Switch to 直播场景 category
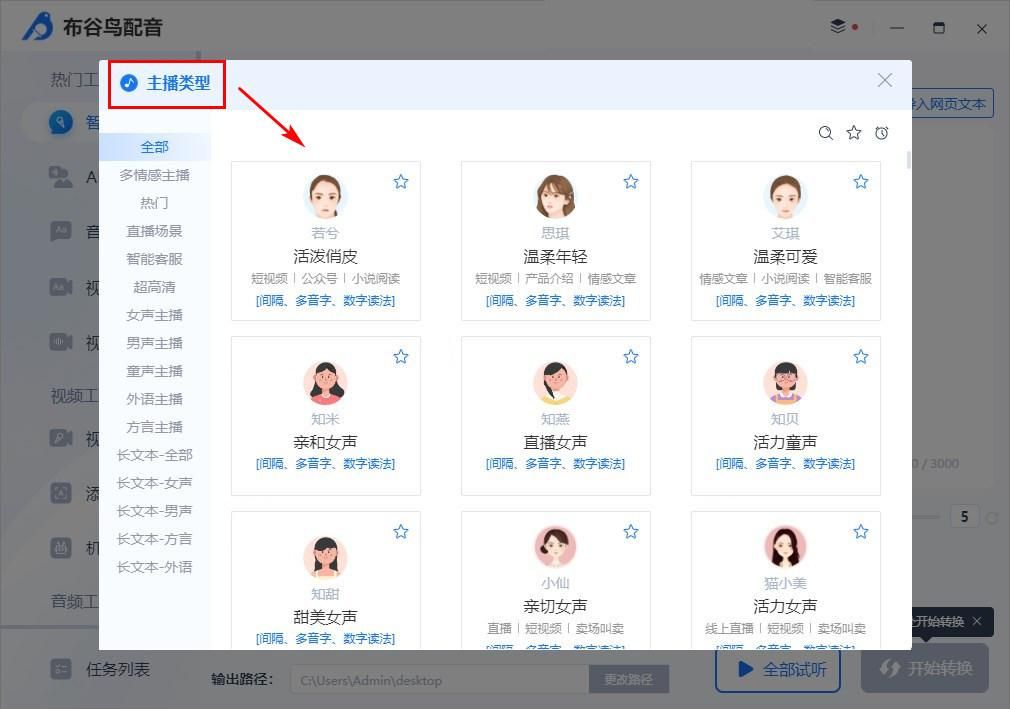Viewport: 1010px width, 709px height. coord(155,231)
